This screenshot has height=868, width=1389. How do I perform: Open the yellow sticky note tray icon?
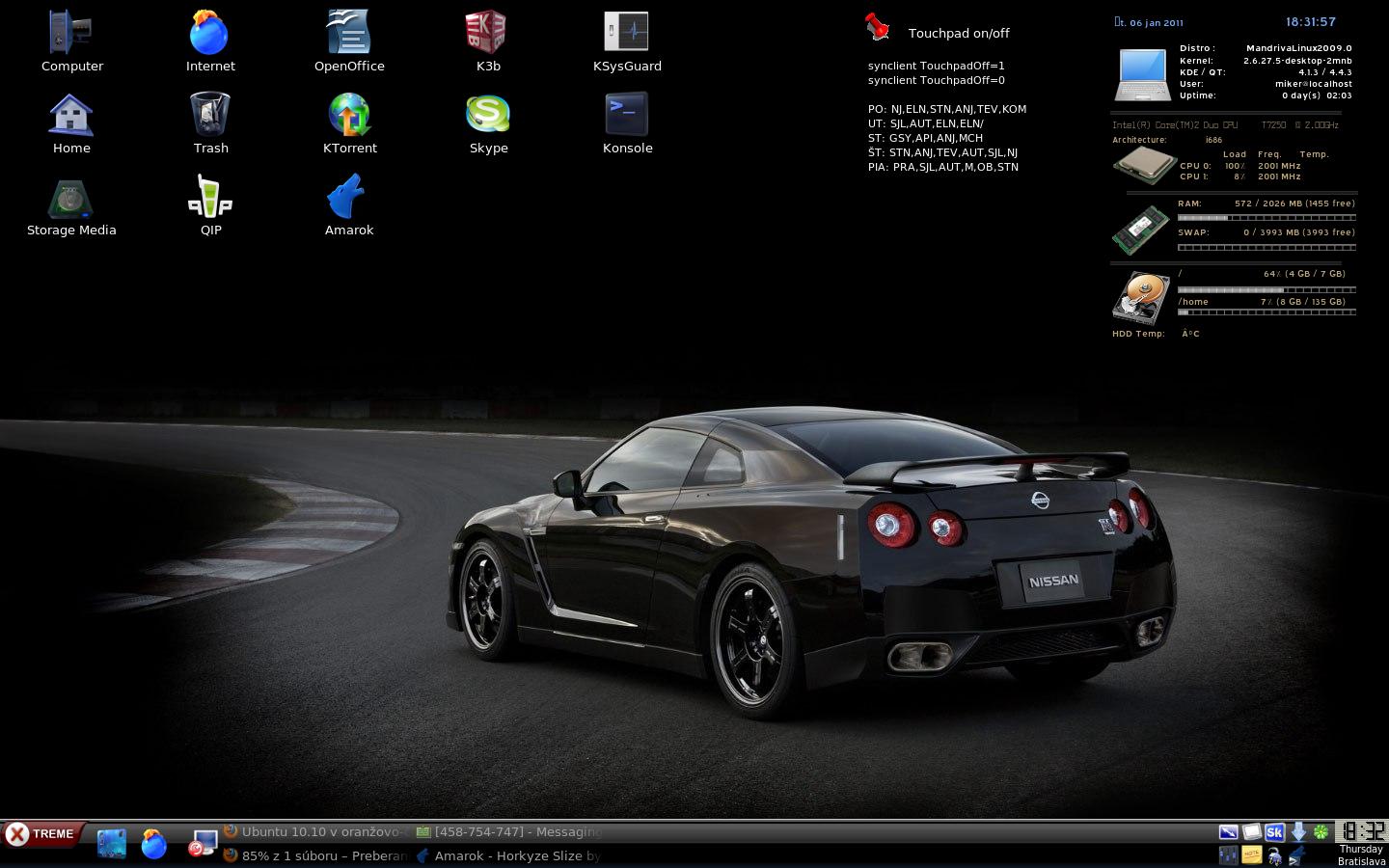click(x=1251, y=854)
